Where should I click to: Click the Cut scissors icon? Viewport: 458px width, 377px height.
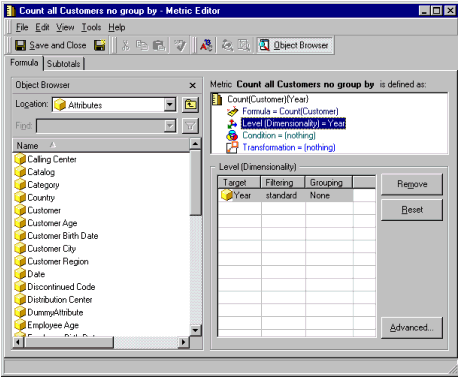pyautogui.click(x=126, y=45)
